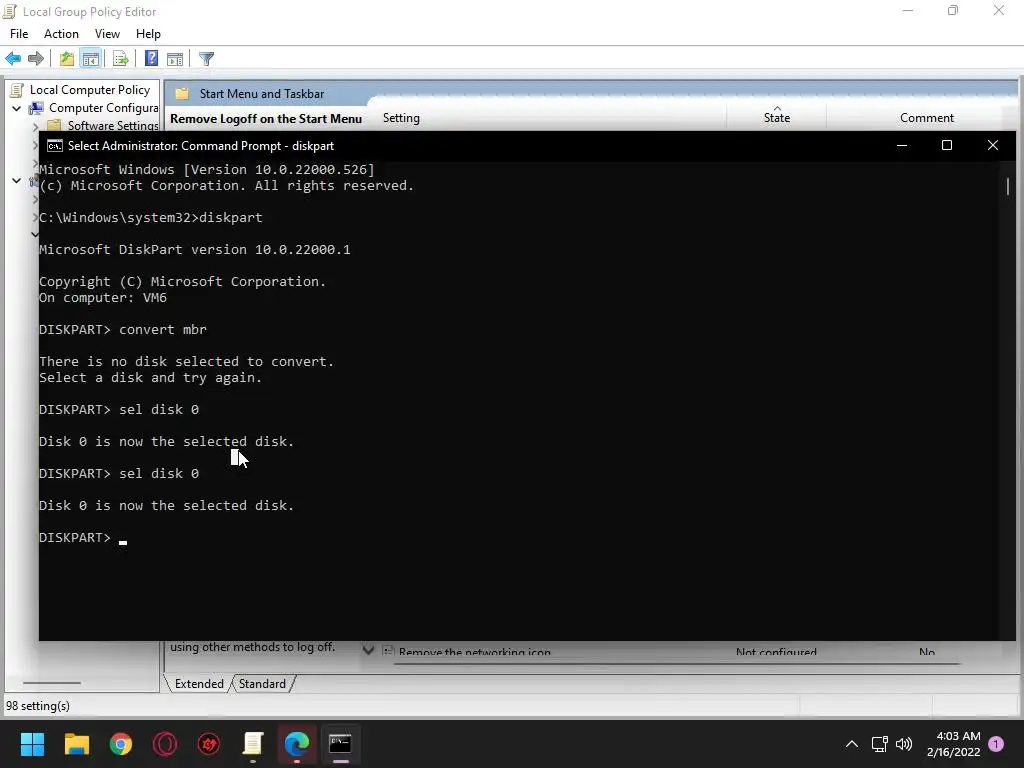Image resolution: width=1024 pixels, height=768 pixels.
Task: Click 'There is no disk selected to convert.'
Action: [x=187, y=362]
